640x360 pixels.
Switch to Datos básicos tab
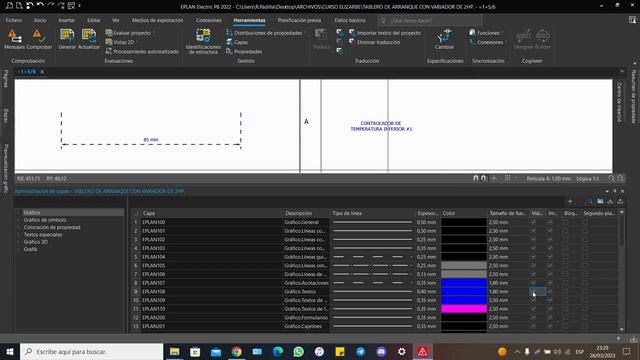pyautogui.click(x=350, y=20)
